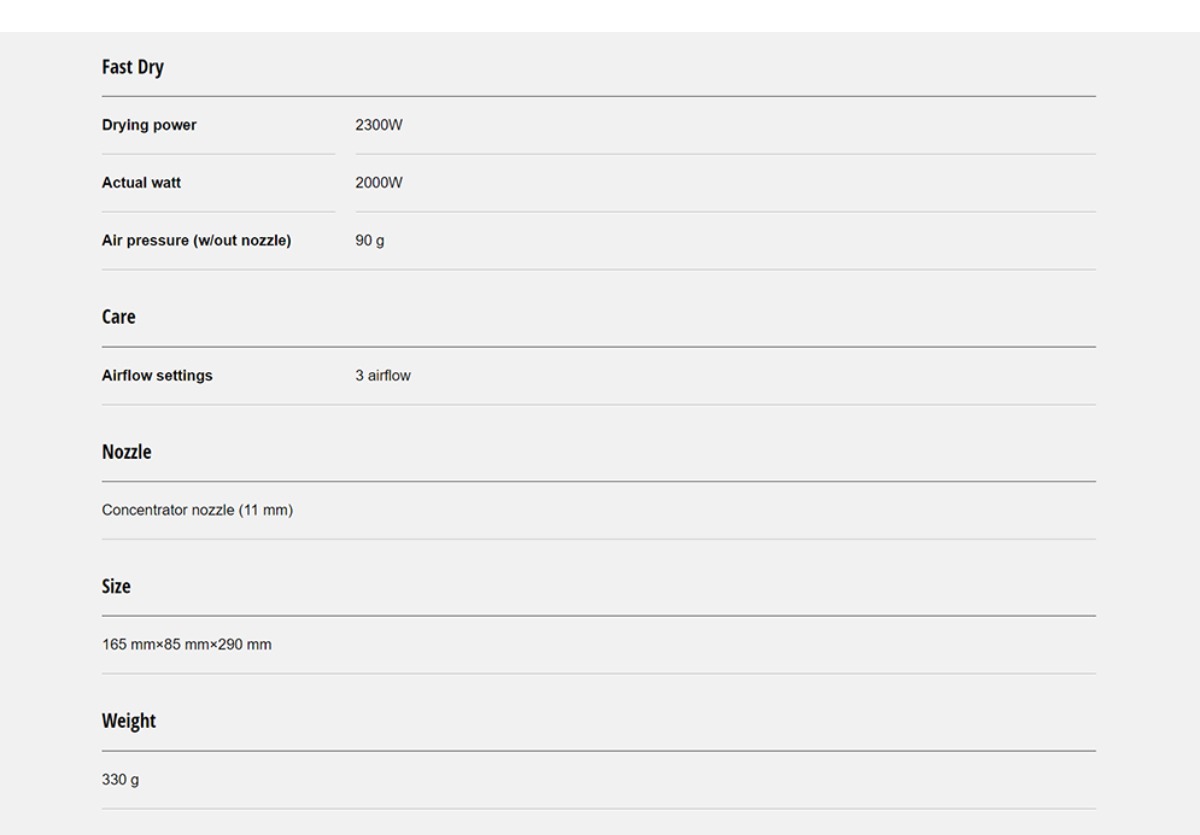Click the Care section heading
The width and height of the screenshot is (1200, 835).
click(118, 317)
